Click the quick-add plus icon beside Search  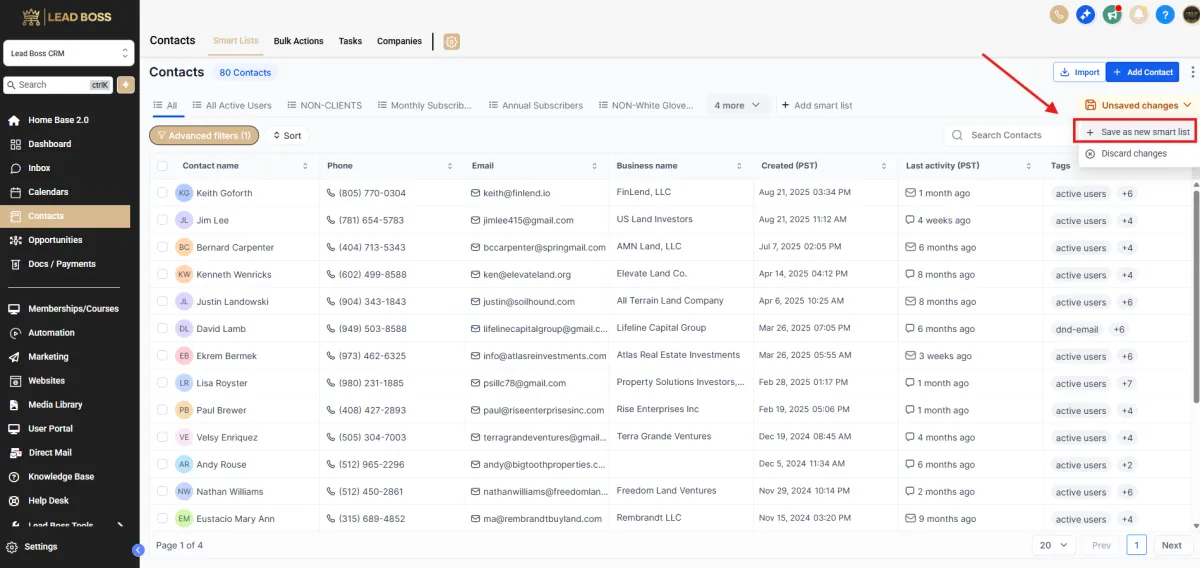126,85
